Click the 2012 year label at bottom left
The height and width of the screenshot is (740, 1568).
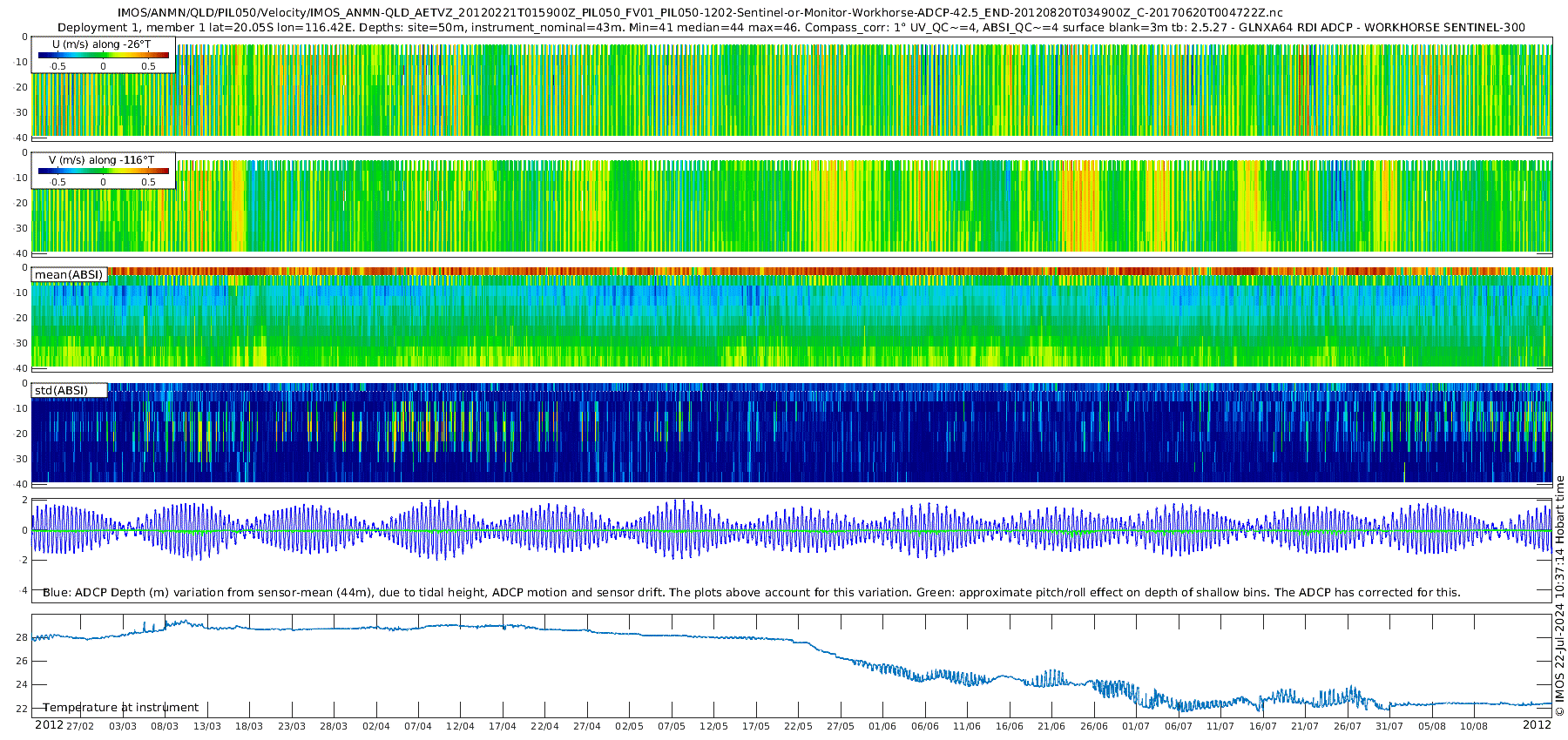pyautogui.click(x=49, y=725)
